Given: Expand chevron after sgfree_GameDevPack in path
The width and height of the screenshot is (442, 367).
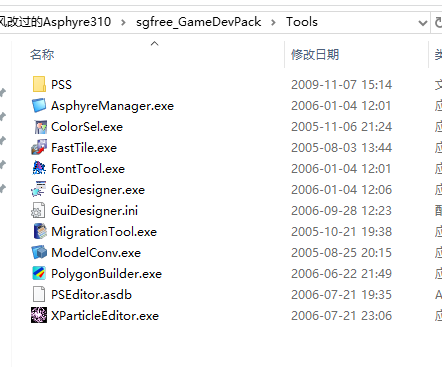Looking at the screenshot, I should (273, 22).
